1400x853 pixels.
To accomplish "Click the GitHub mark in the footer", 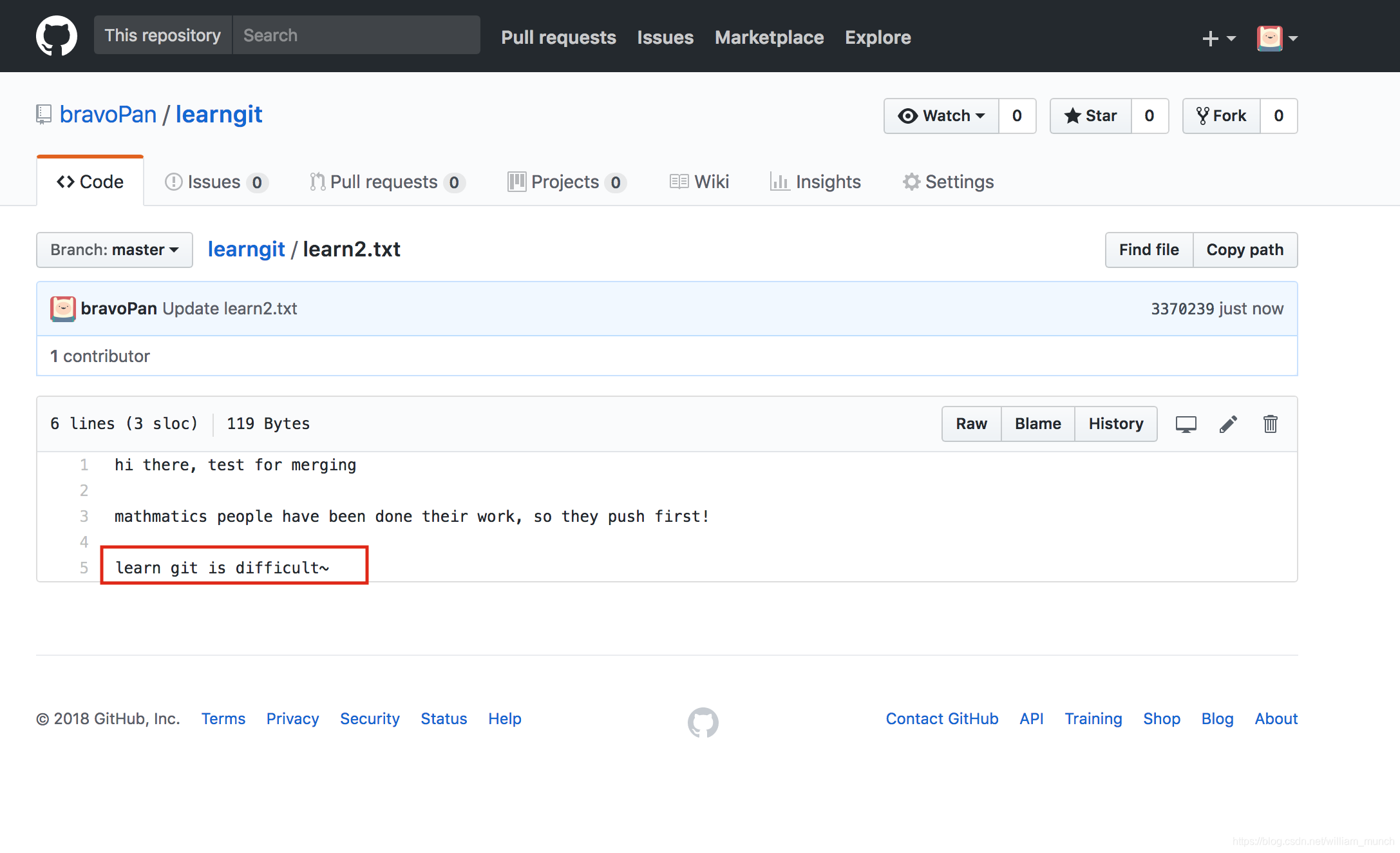I will click(x=703, y=722).
